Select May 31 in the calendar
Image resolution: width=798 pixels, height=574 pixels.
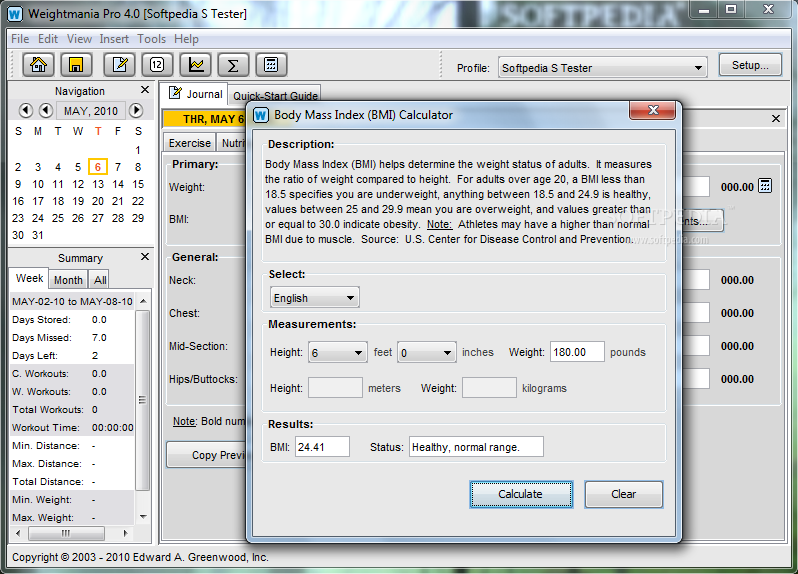click(38, 235)
